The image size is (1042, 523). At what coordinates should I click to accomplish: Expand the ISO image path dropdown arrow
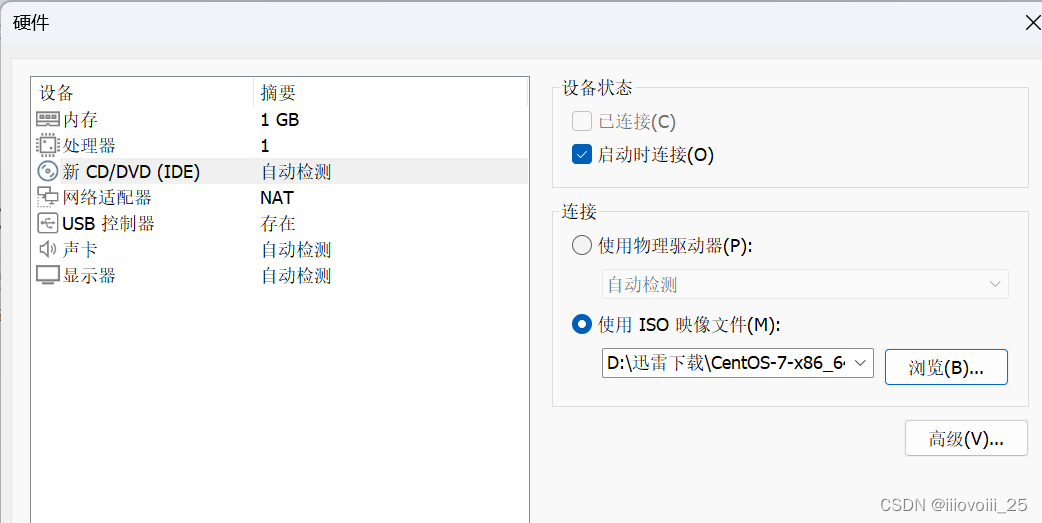pyautogui.click(x=860, y=363)
